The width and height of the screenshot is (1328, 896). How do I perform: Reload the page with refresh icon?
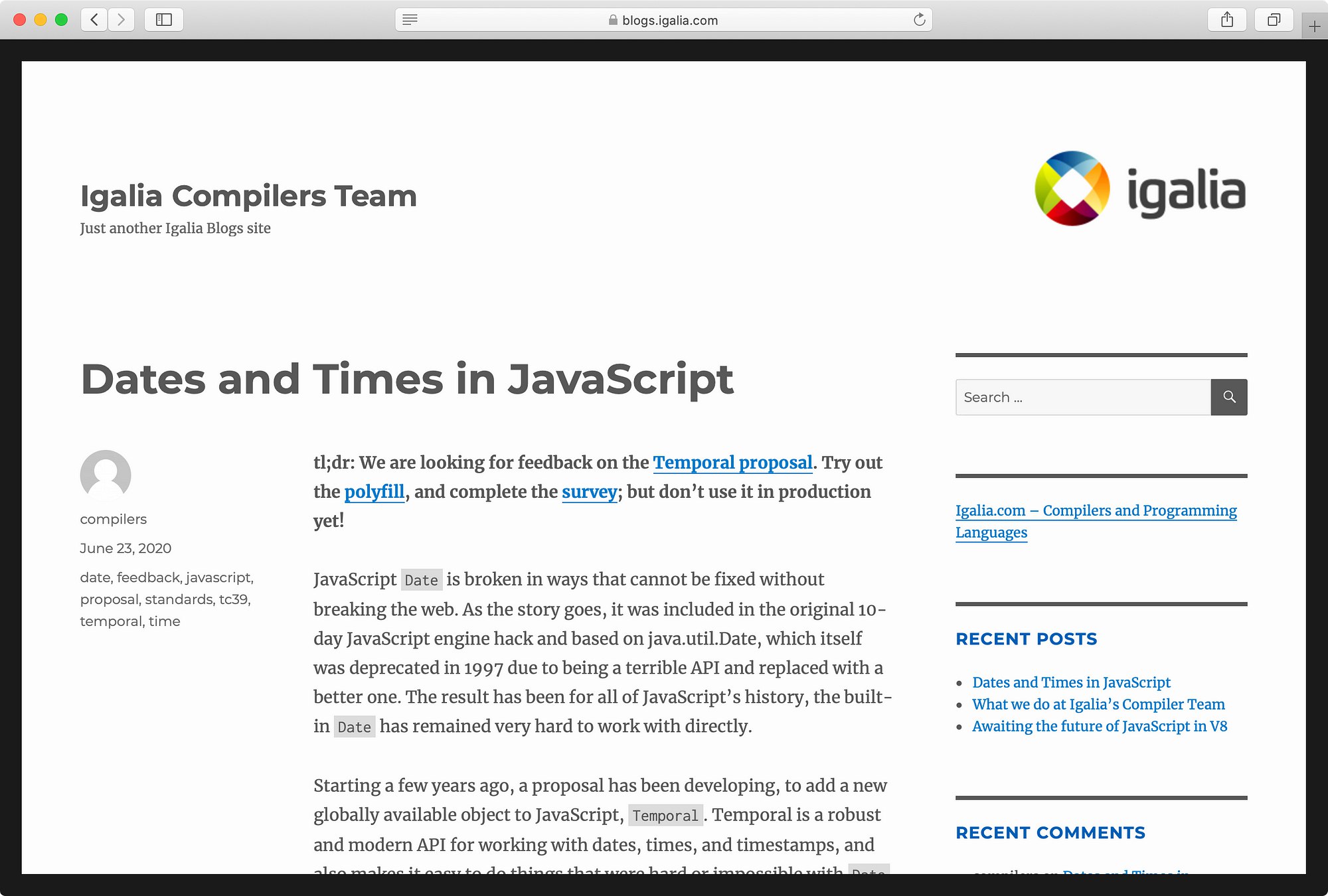click(x=919, y=20)
